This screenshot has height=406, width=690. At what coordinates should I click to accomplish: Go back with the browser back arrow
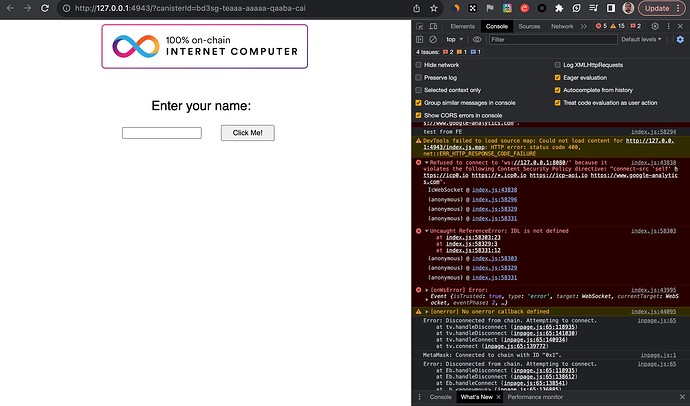tap(10, 8)
